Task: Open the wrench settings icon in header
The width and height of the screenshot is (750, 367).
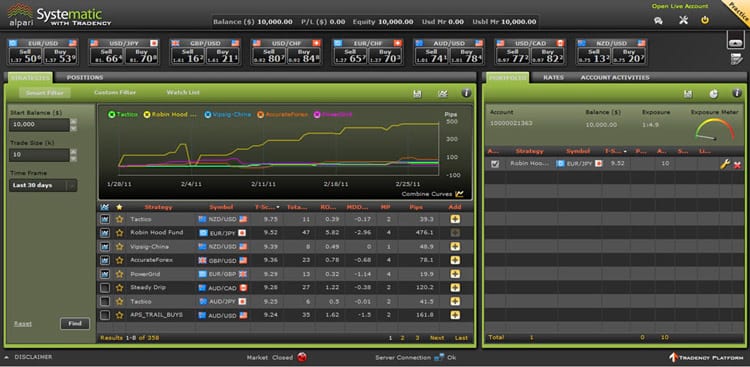Action: pyautogui.click(x=684, y=20)
